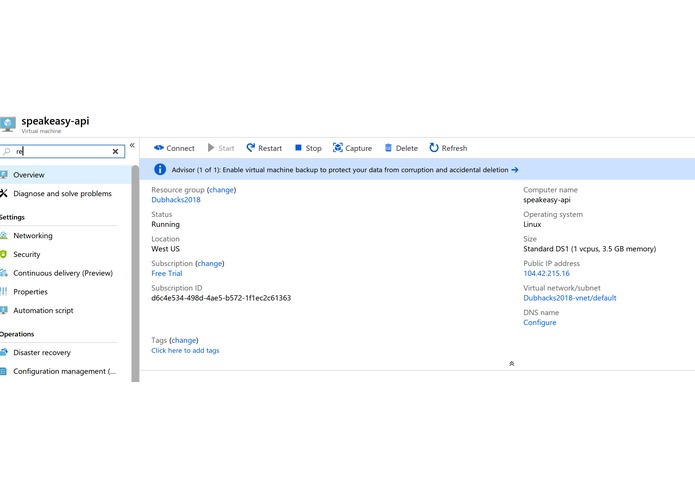The image size is (695, 494).
Task: Refresh the overview page
Action: pyautogui.click(x=448, y=148)
